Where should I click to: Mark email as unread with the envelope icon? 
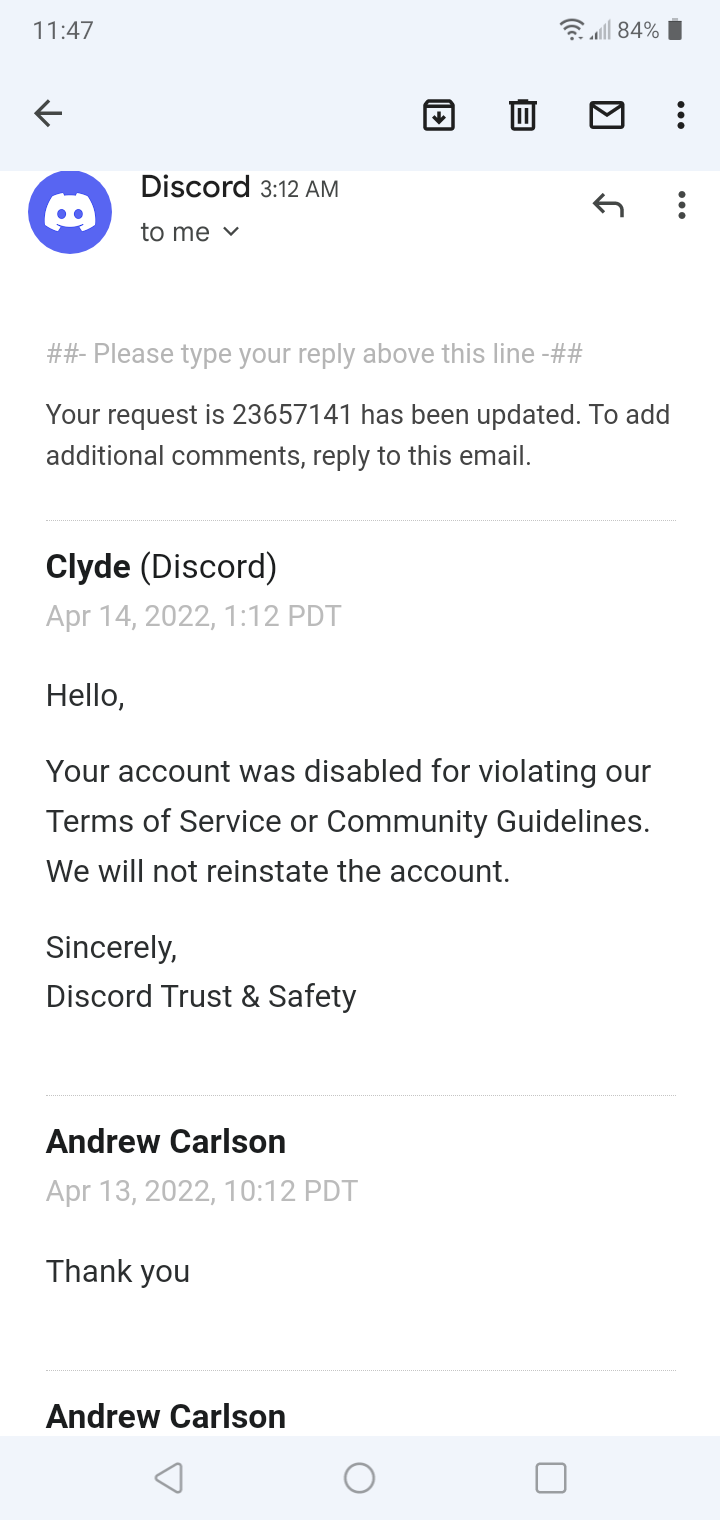click(x=607, y=115)
